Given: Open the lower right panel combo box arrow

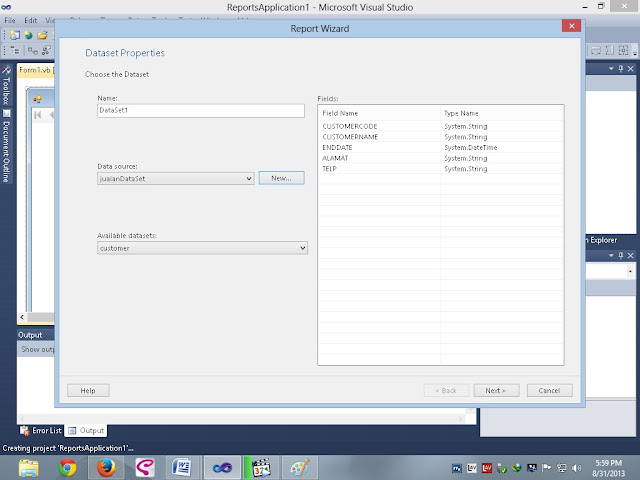Looking at the screenshot, I should click(631, 271).
